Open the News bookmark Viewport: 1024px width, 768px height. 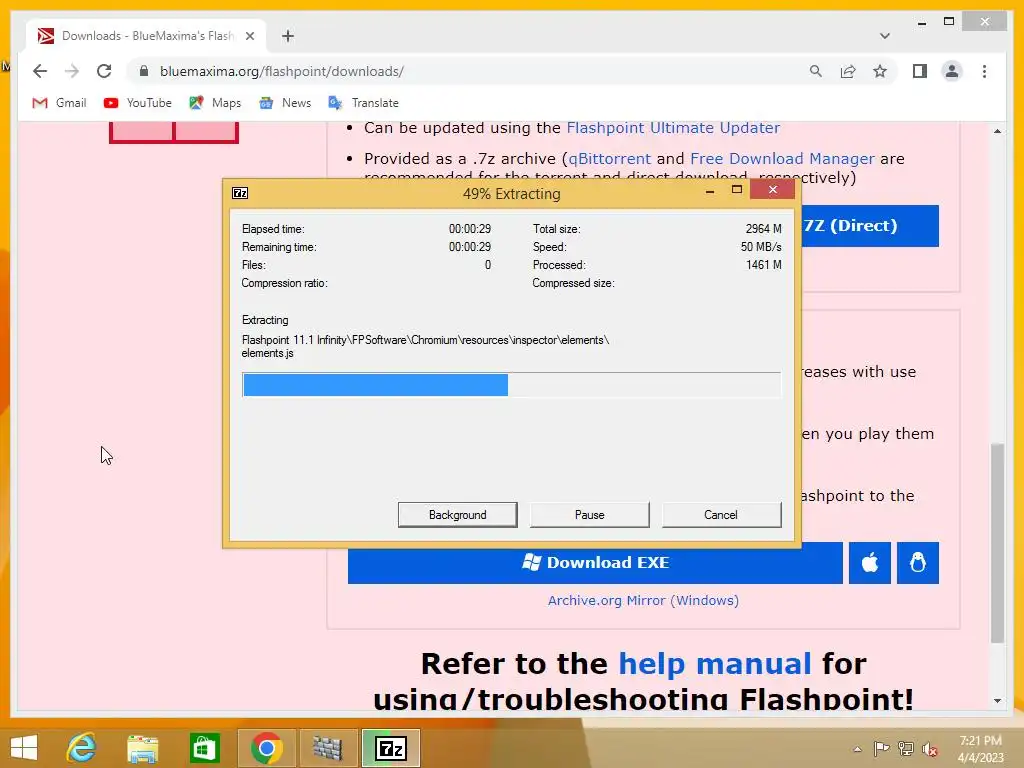click(x=285, y=103)
